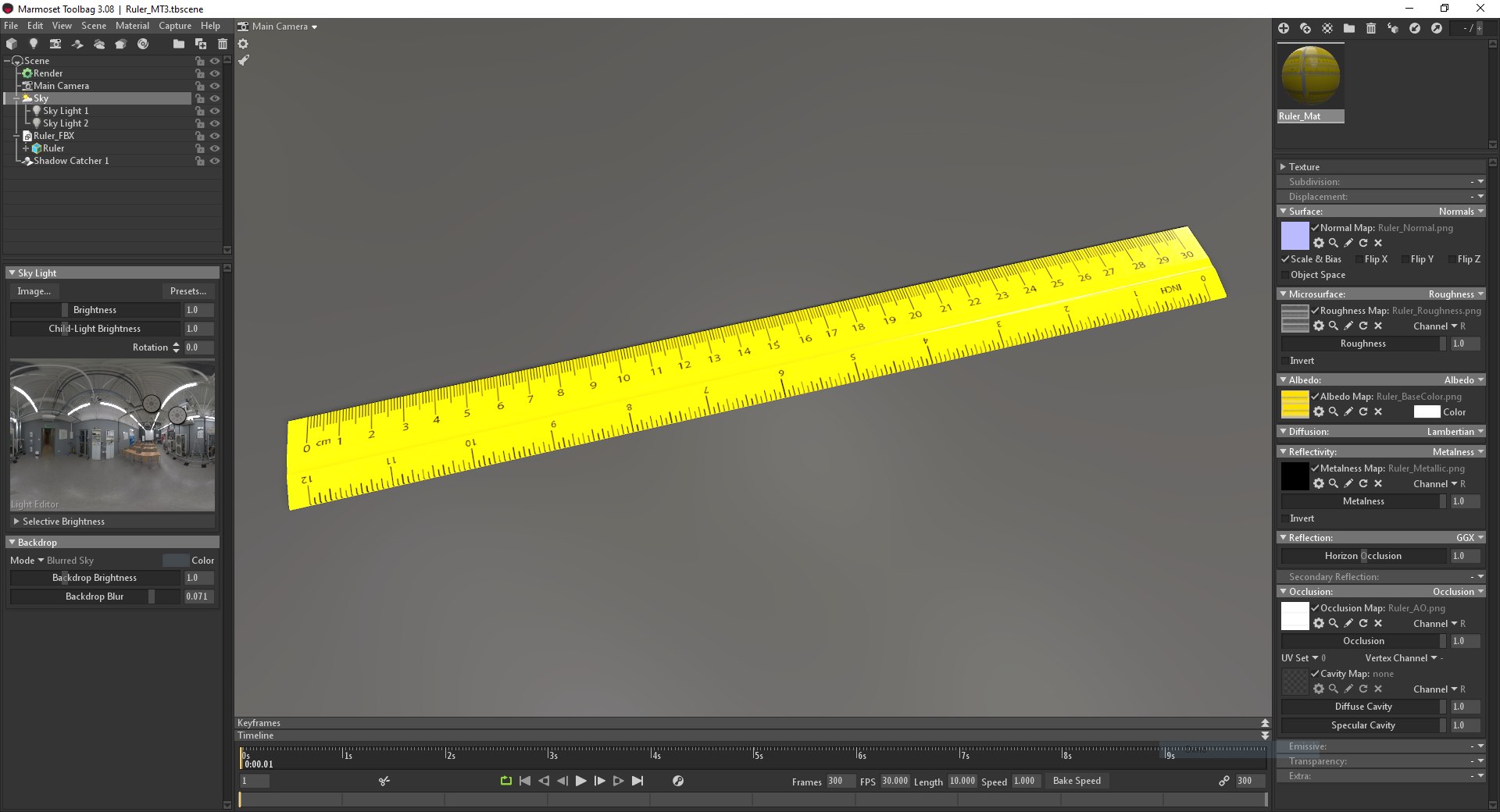Image resolution: width=1500 pixels, height=812 pixels.
Task: Delete the selected material using trash icon
Action: [1371, 28]
